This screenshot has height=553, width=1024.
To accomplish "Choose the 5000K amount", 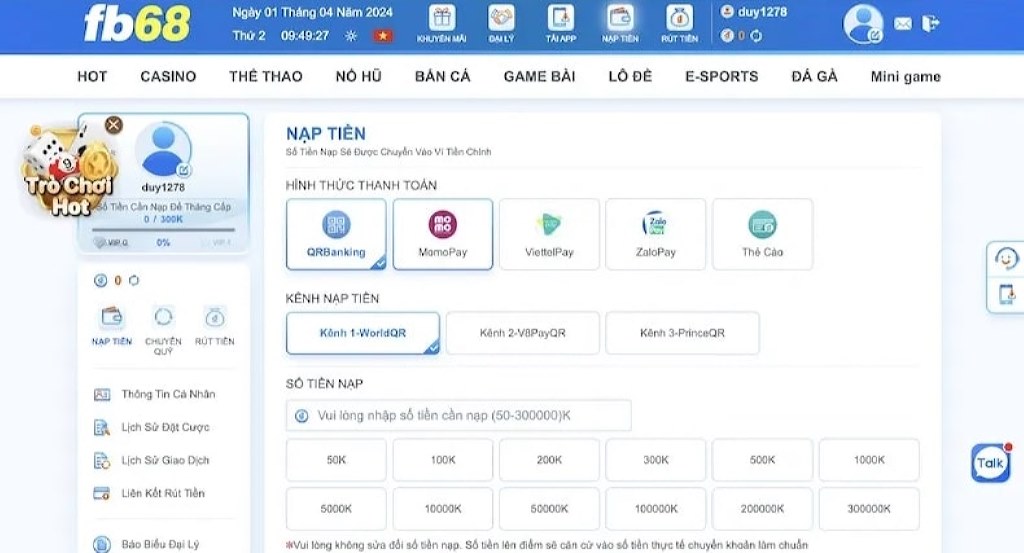I will [x=336, y=509].
